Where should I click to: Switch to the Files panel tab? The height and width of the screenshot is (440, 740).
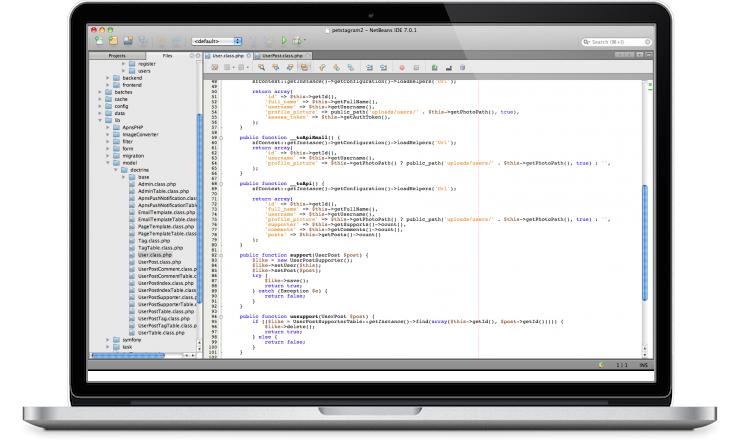click(x=168, y=56)
